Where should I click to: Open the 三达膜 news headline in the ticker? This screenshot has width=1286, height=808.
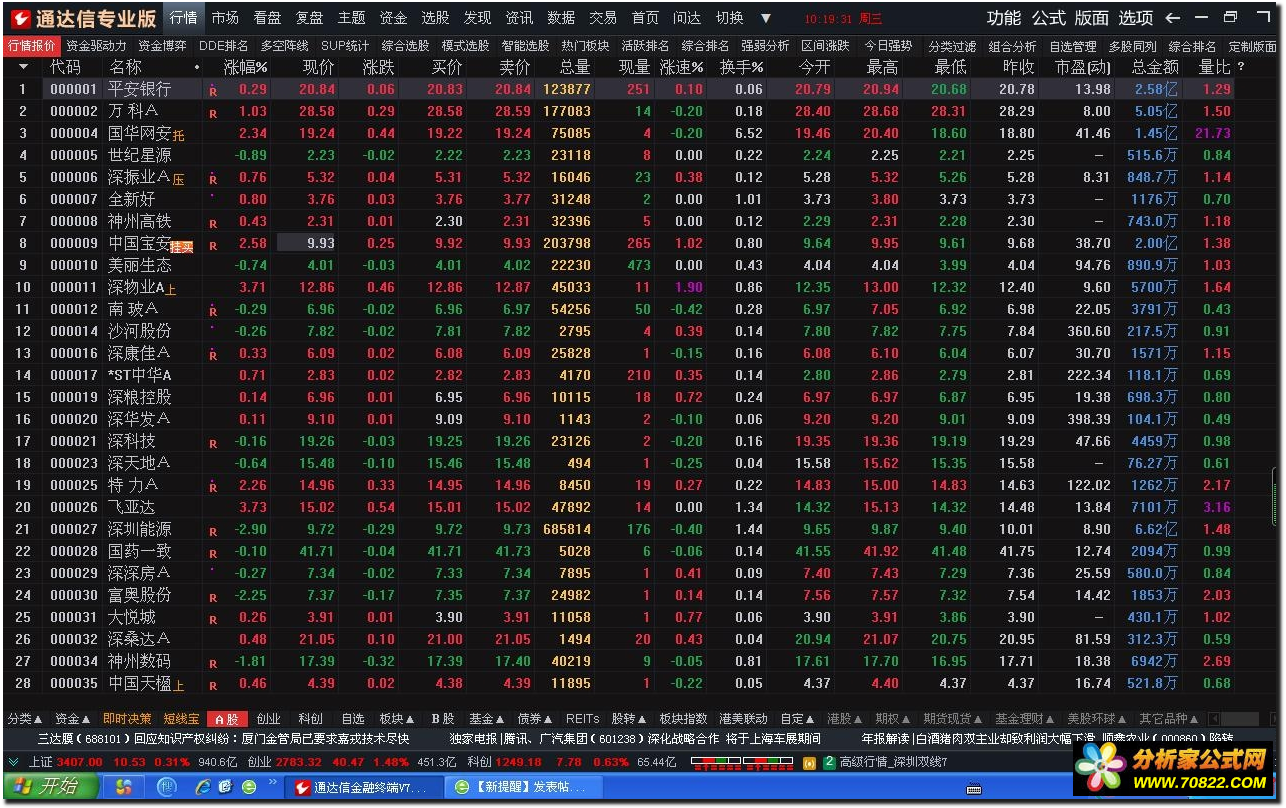tap(223, 739)
